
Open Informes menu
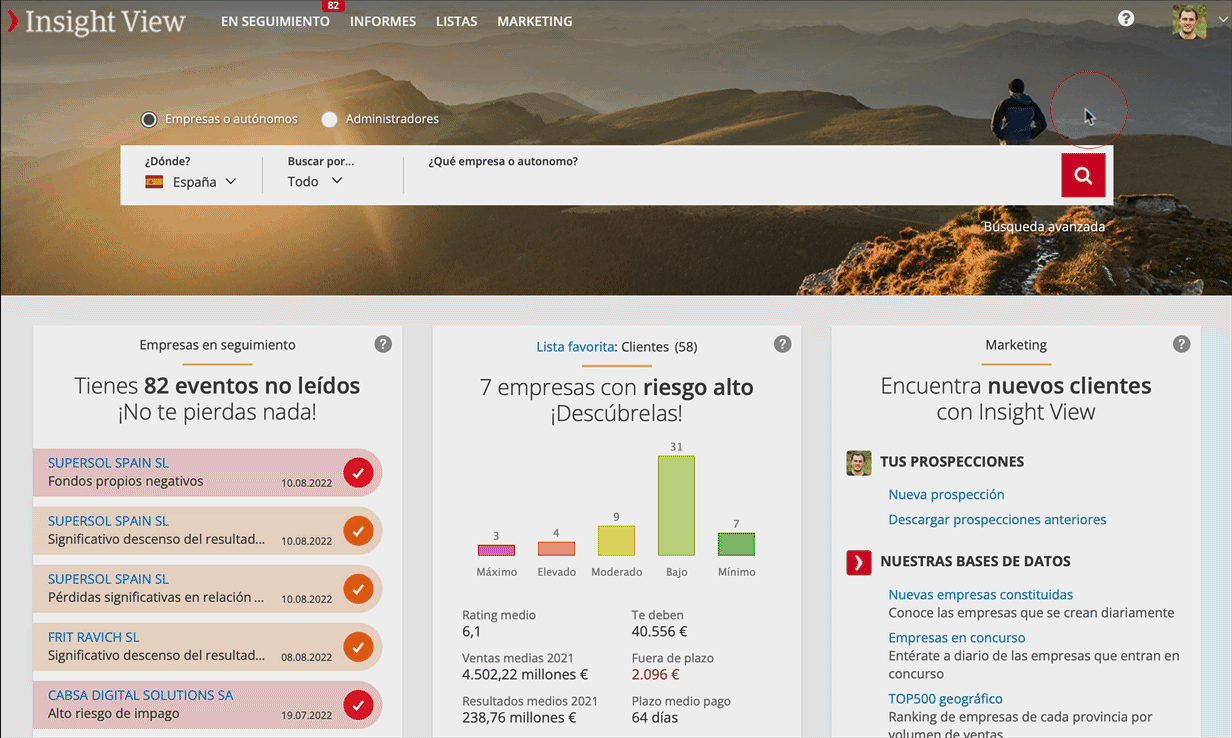(x=383, y=21)
